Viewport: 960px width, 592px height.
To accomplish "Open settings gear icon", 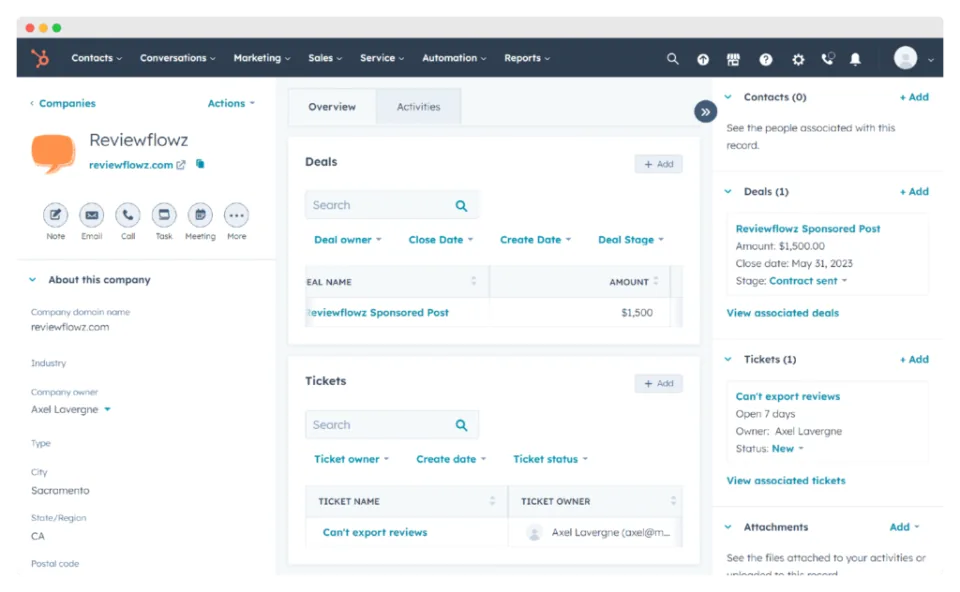I will [x=798, y=59].
